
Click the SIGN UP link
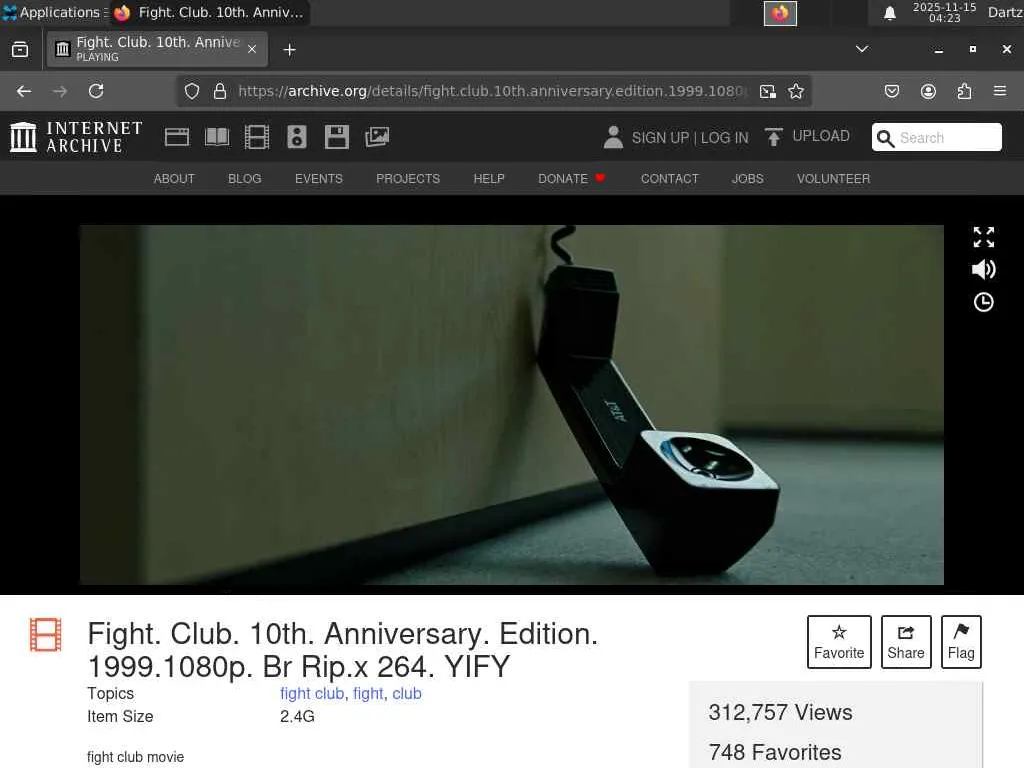(660, 138)
